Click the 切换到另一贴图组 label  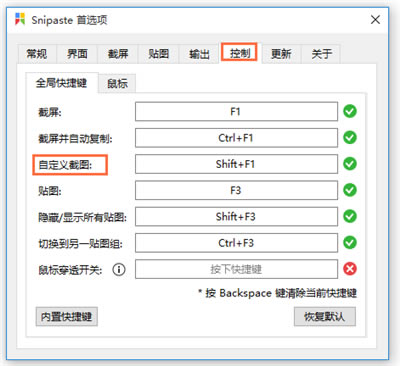pyautogui.click(x=80, y=244)
